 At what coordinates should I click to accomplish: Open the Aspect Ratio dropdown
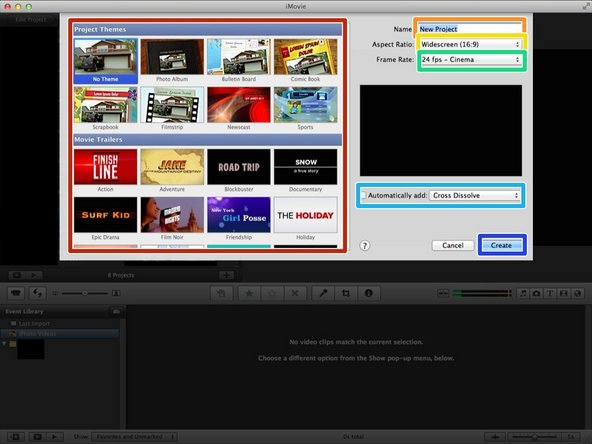coord(470,44)
